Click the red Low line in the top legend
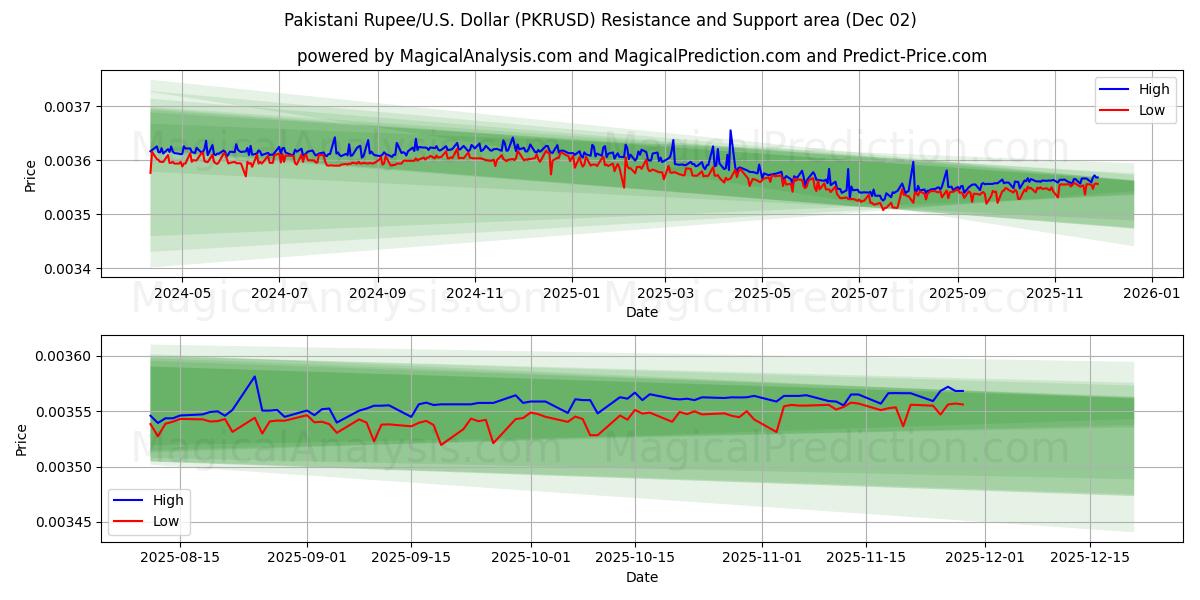The width and height of the screenshot is (1200, 600). click(x=1122, y=108)
